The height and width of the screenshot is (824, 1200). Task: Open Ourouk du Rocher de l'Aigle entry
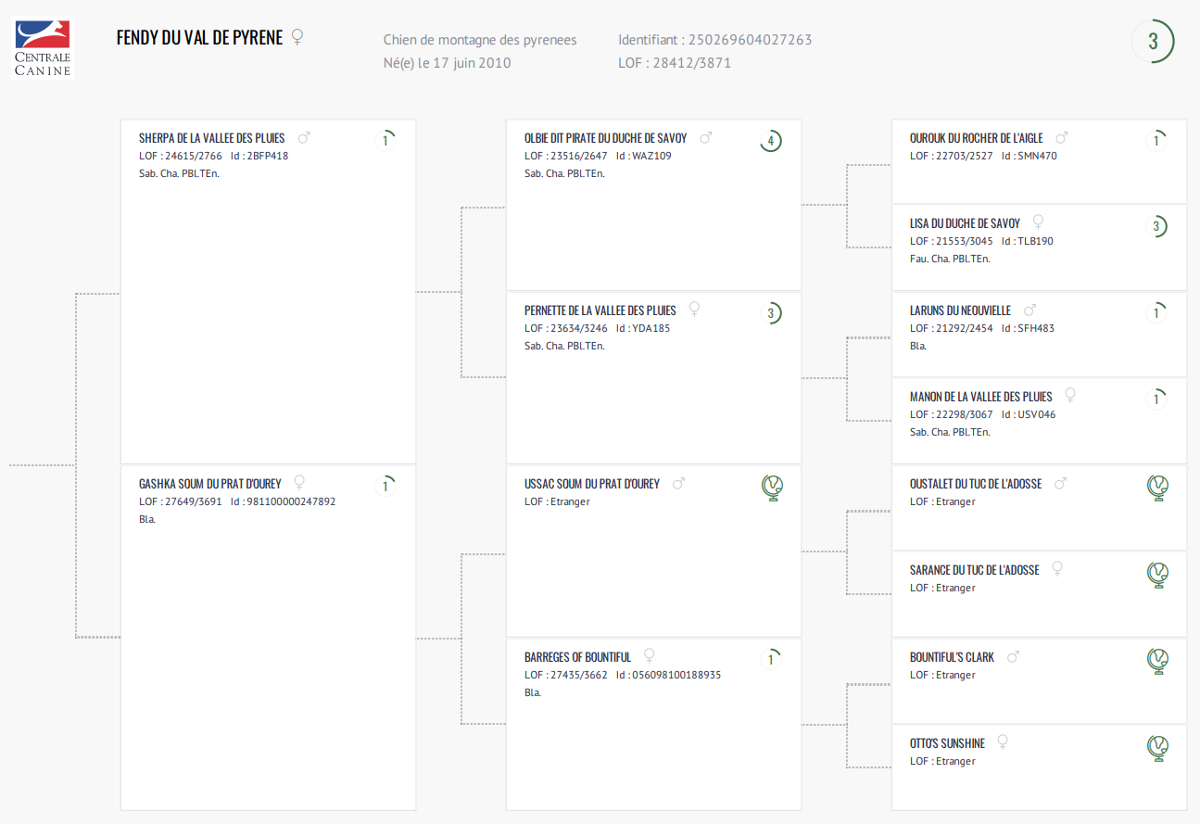coord(976,138)
